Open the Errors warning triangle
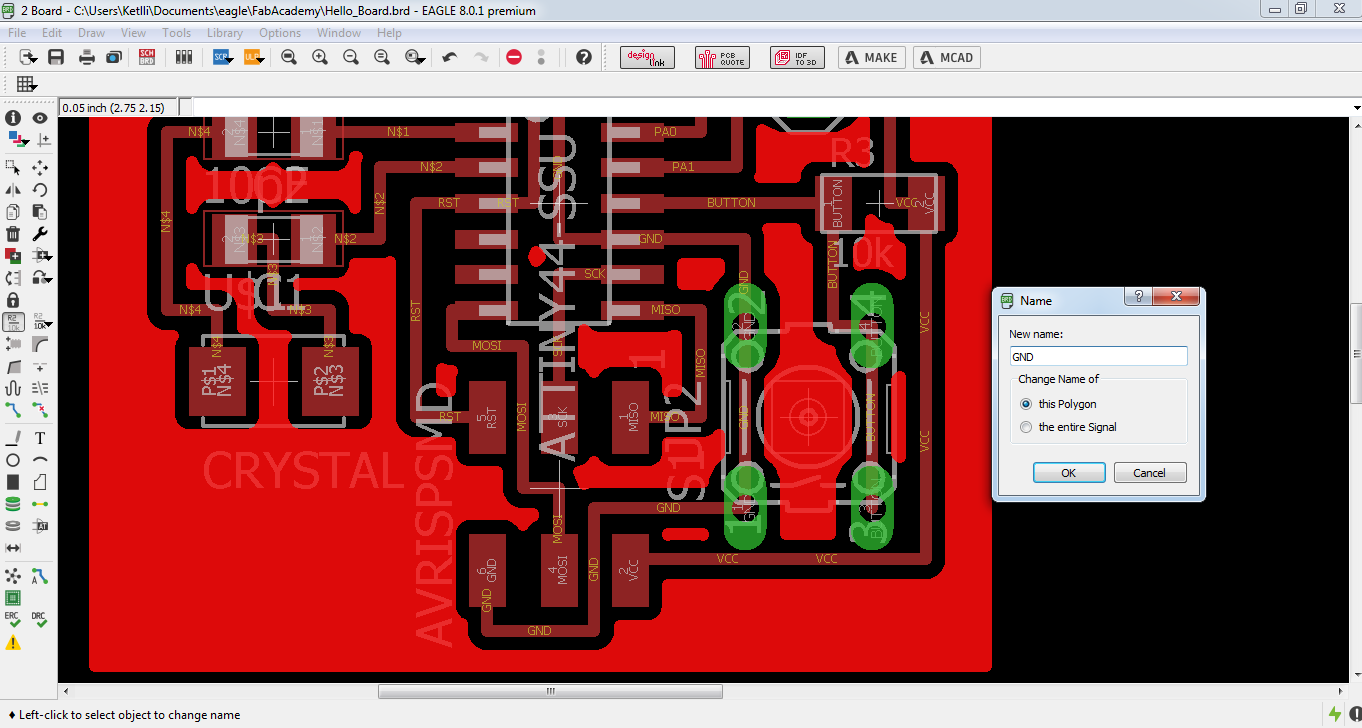 13,643
